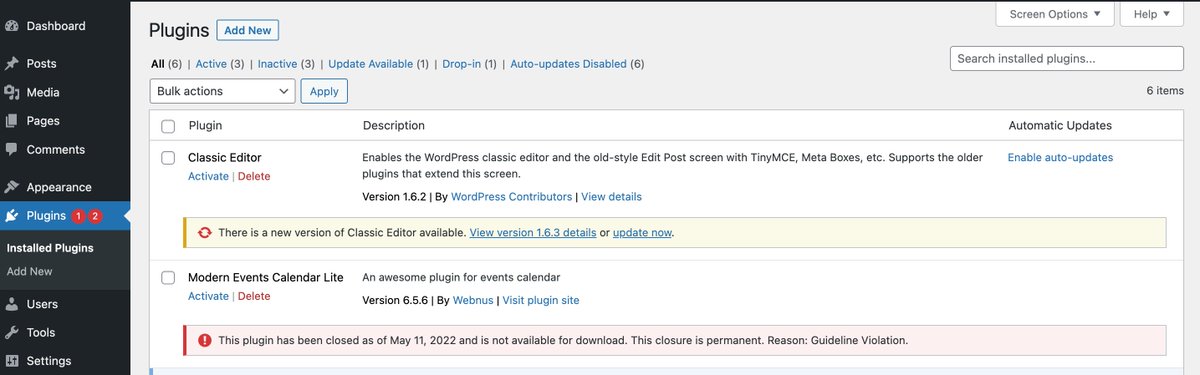Click the Comments bubble icon
The width and height of the screenshot is (1200, 375).
12,150
